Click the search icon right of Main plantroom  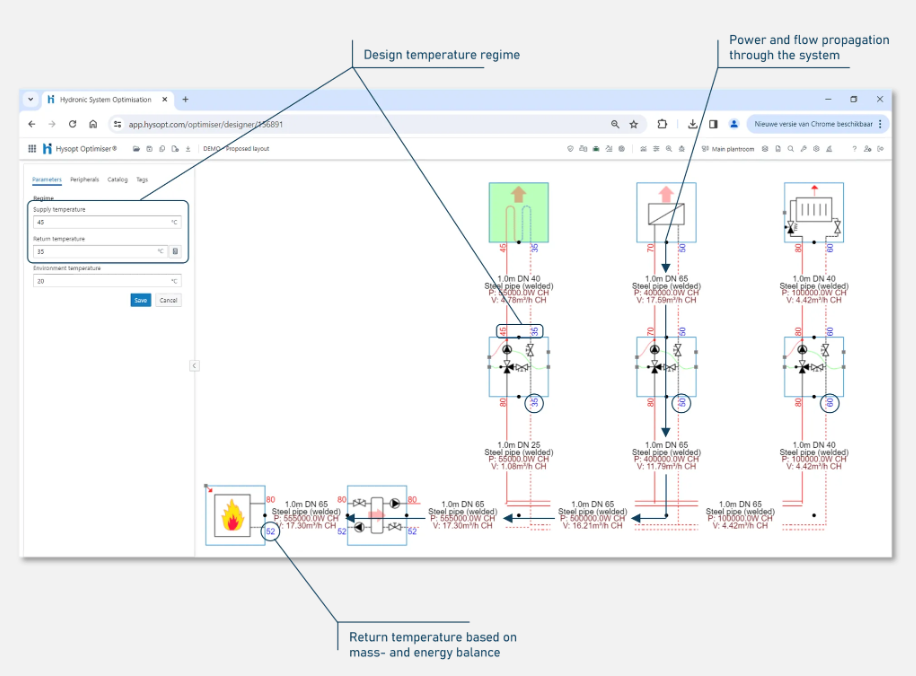pos(790,149)
